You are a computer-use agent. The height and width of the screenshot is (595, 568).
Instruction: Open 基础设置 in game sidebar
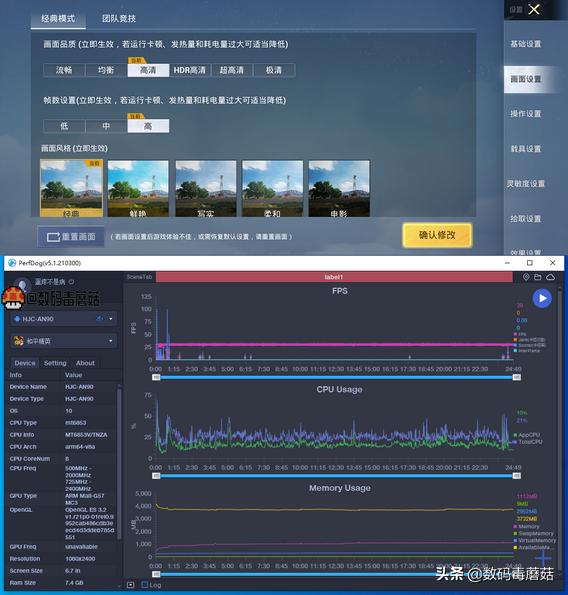(x=526, y=44)
